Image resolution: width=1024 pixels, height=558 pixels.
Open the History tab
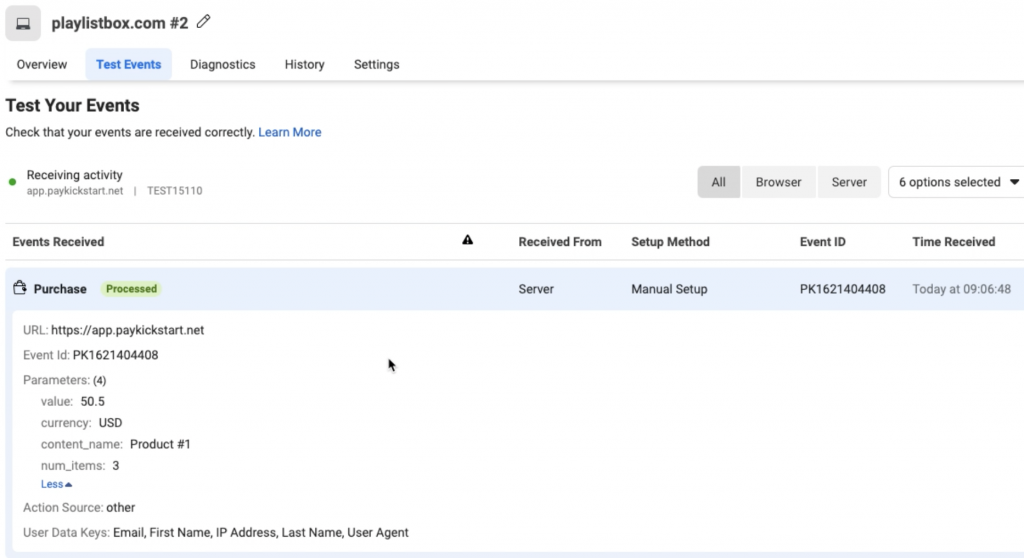point(304,65)
